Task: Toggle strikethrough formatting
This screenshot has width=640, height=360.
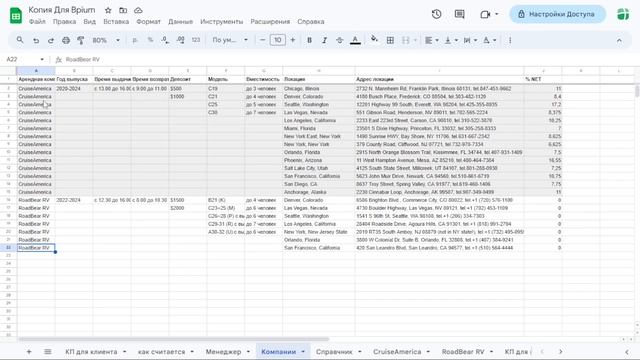Action: (340, 40)
